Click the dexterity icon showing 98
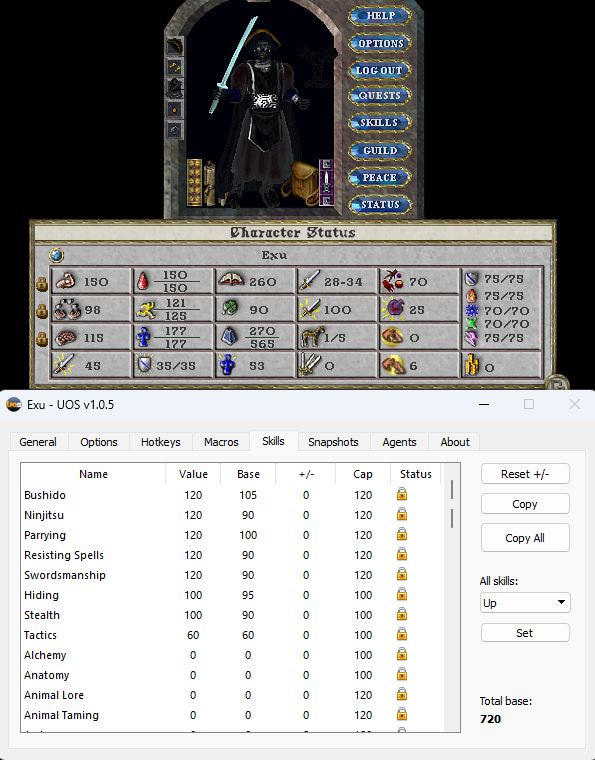This screenshot has width=595, height=760. pos(67,309)
